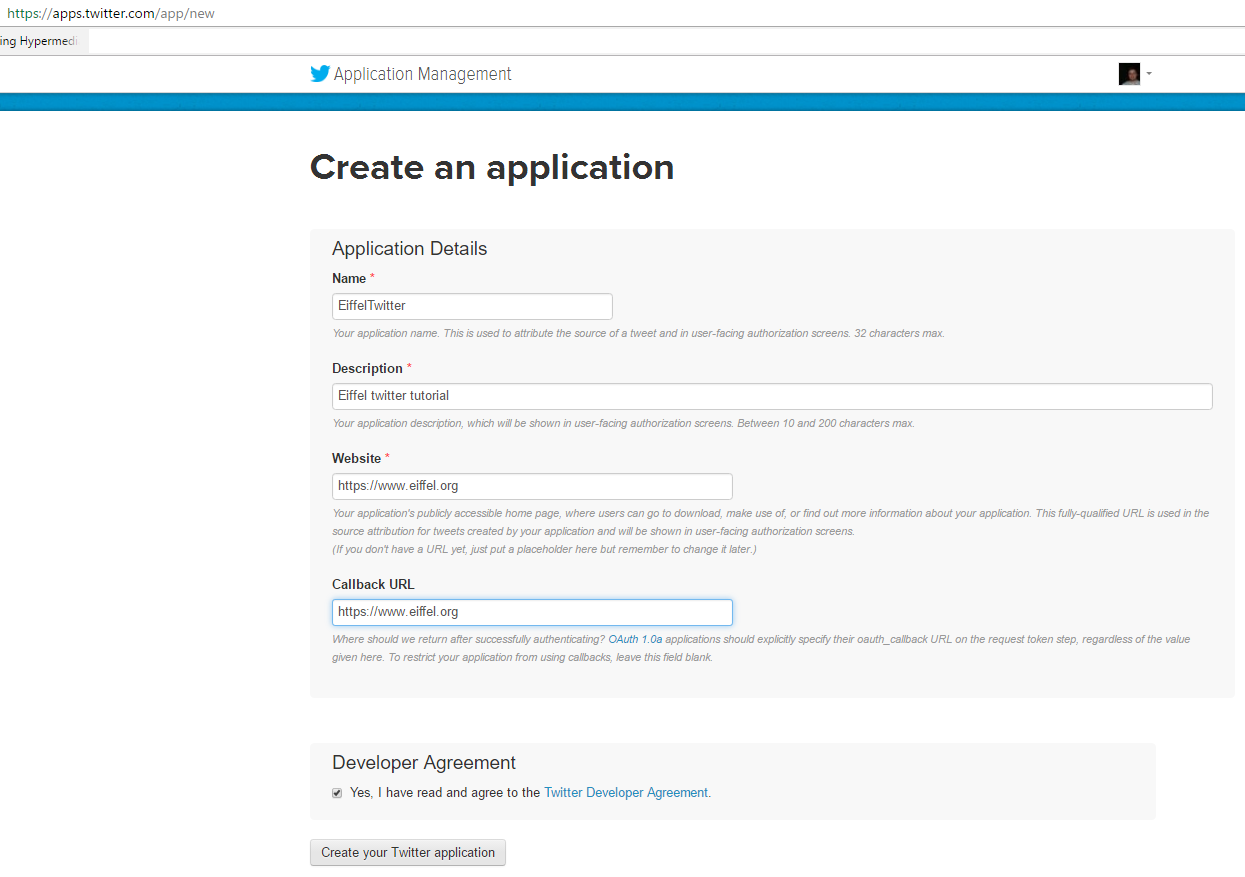
Task: Select the browser tab ending in Hypermedi
Action: point(44,41)
